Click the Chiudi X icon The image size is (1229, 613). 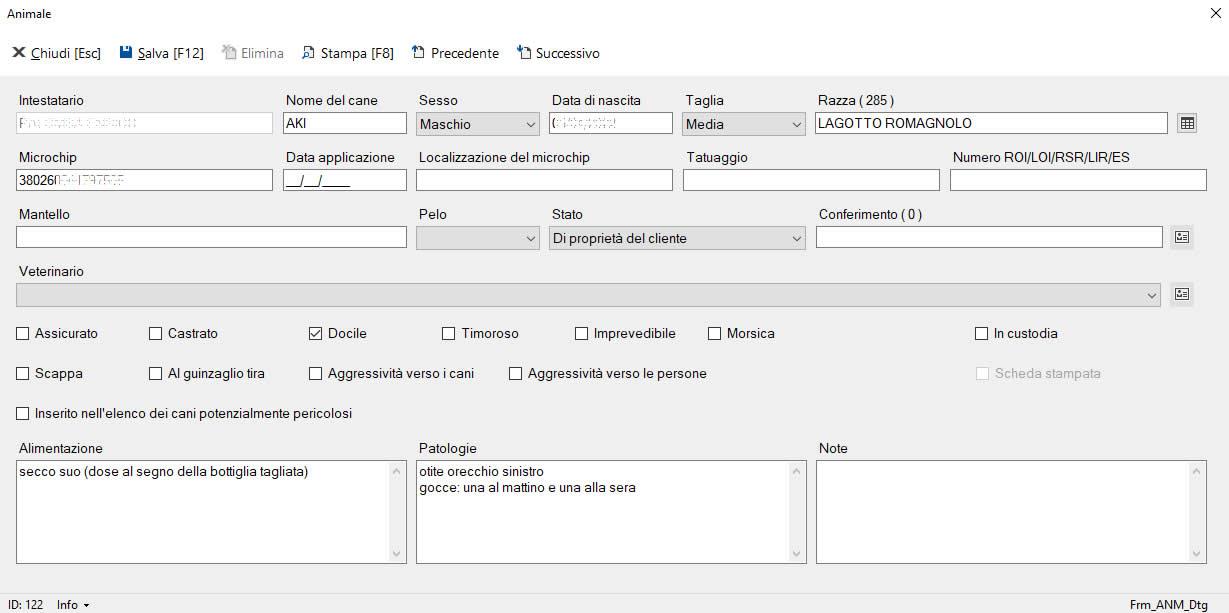18,53
